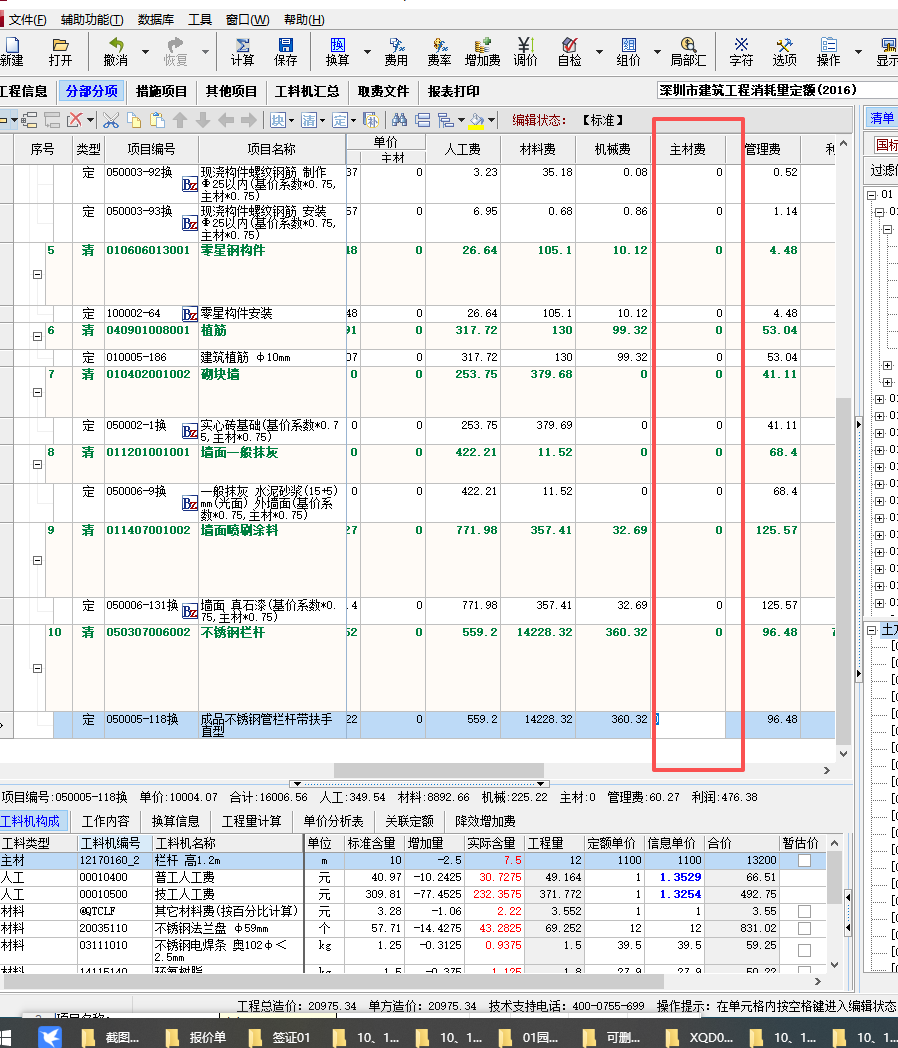Switch to the 措施项目 tab
This screenshot has height=1048, width=898.
click(162, 92)
